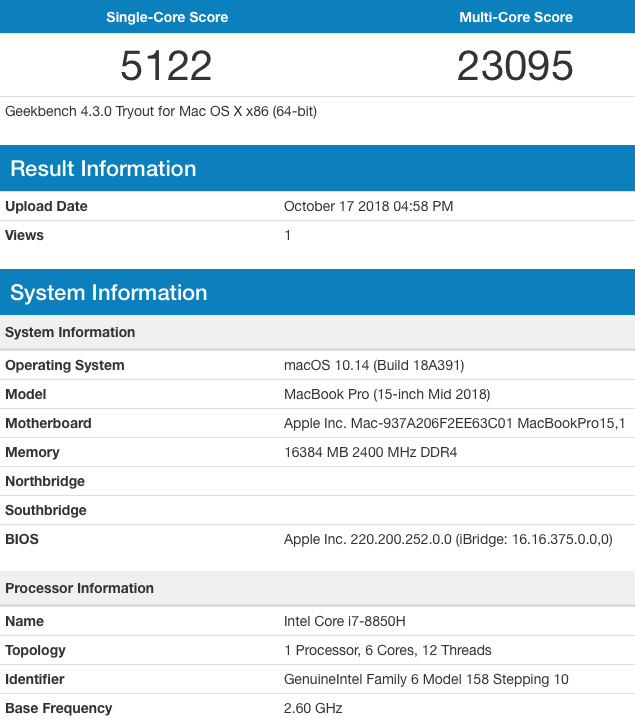The image size is (635, 721).
Task: Select 1 Processor, 6 Cores, 12 Threads value
Action: point(388,650)
